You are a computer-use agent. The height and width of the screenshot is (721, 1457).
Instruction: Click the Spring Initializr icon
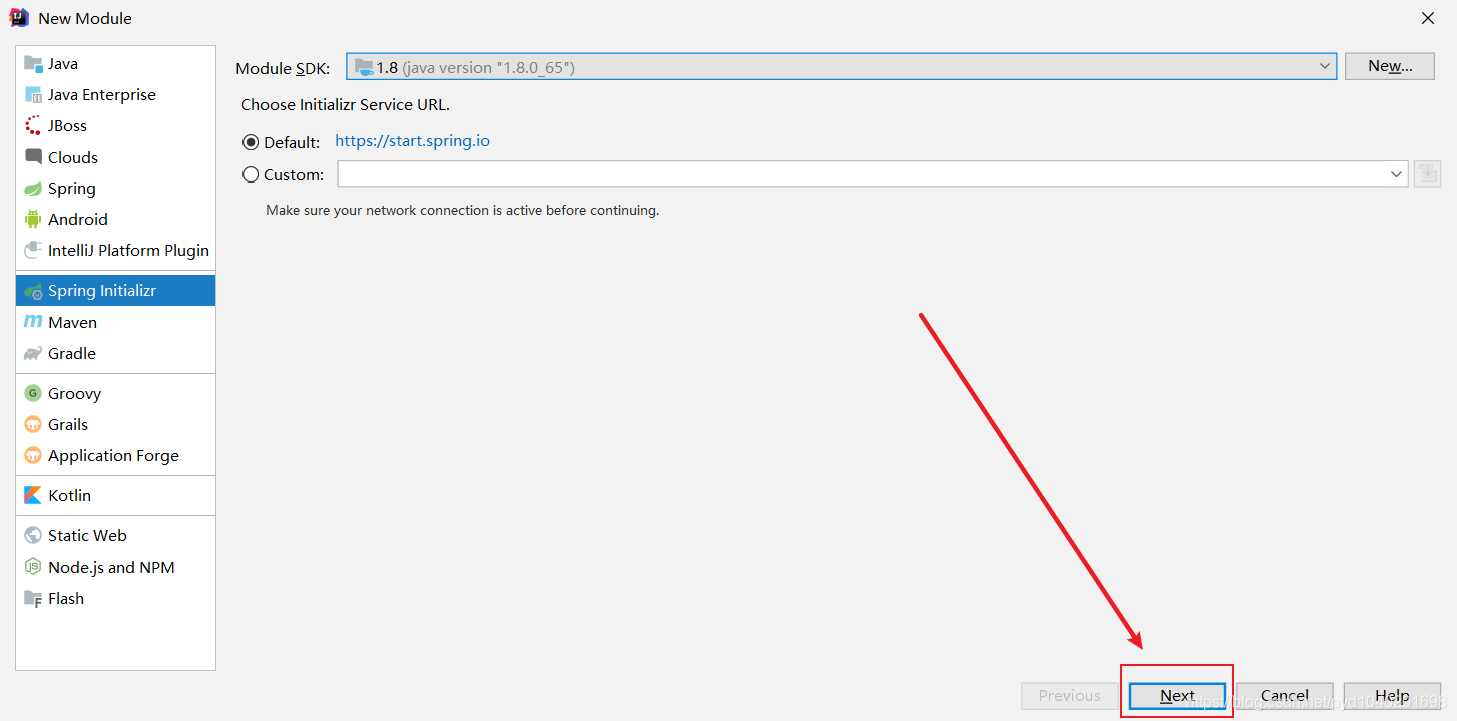tap(33, 292)
